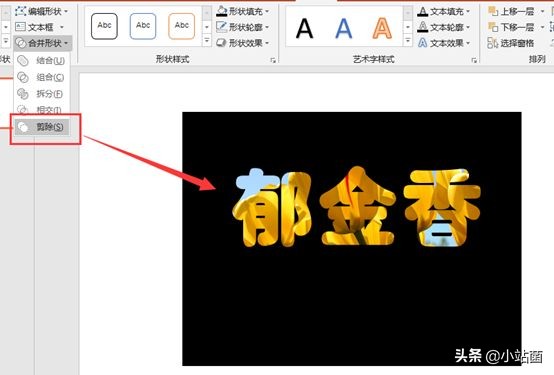Open the Text Fill (文本填充) dropdown arrow
The width and height of the screenshot is (554, 375).
point(468,11)
